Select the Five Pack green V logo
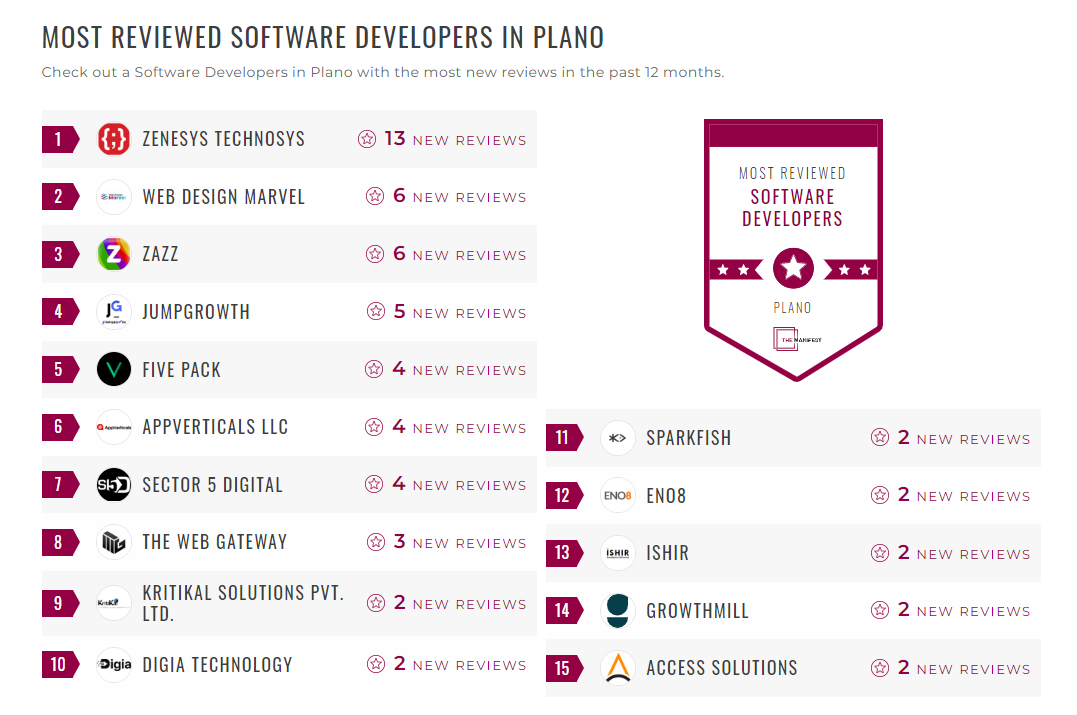The width and height of the screenshot is (1077, 715). (114, 369)
